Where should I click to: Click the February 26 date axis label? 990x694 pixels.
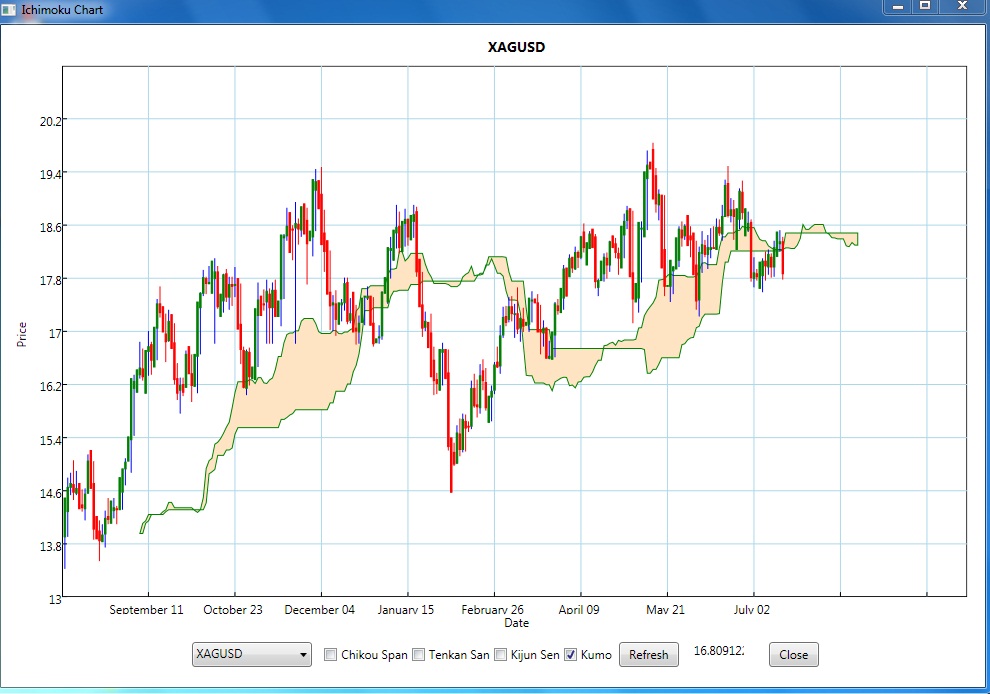coord(492,610)
